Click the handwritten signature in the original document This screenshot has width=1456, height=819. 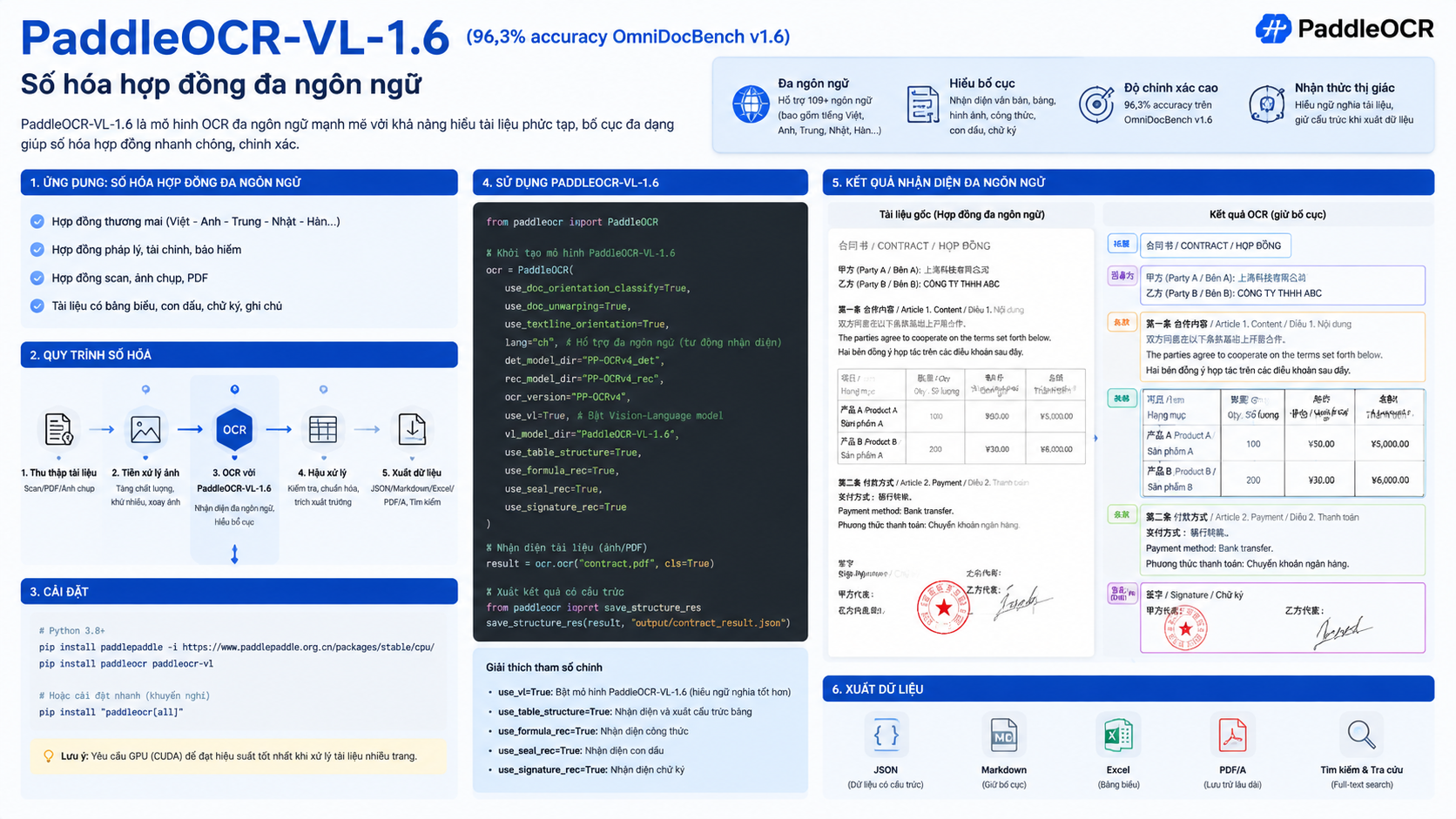(x=1023, y=601)
